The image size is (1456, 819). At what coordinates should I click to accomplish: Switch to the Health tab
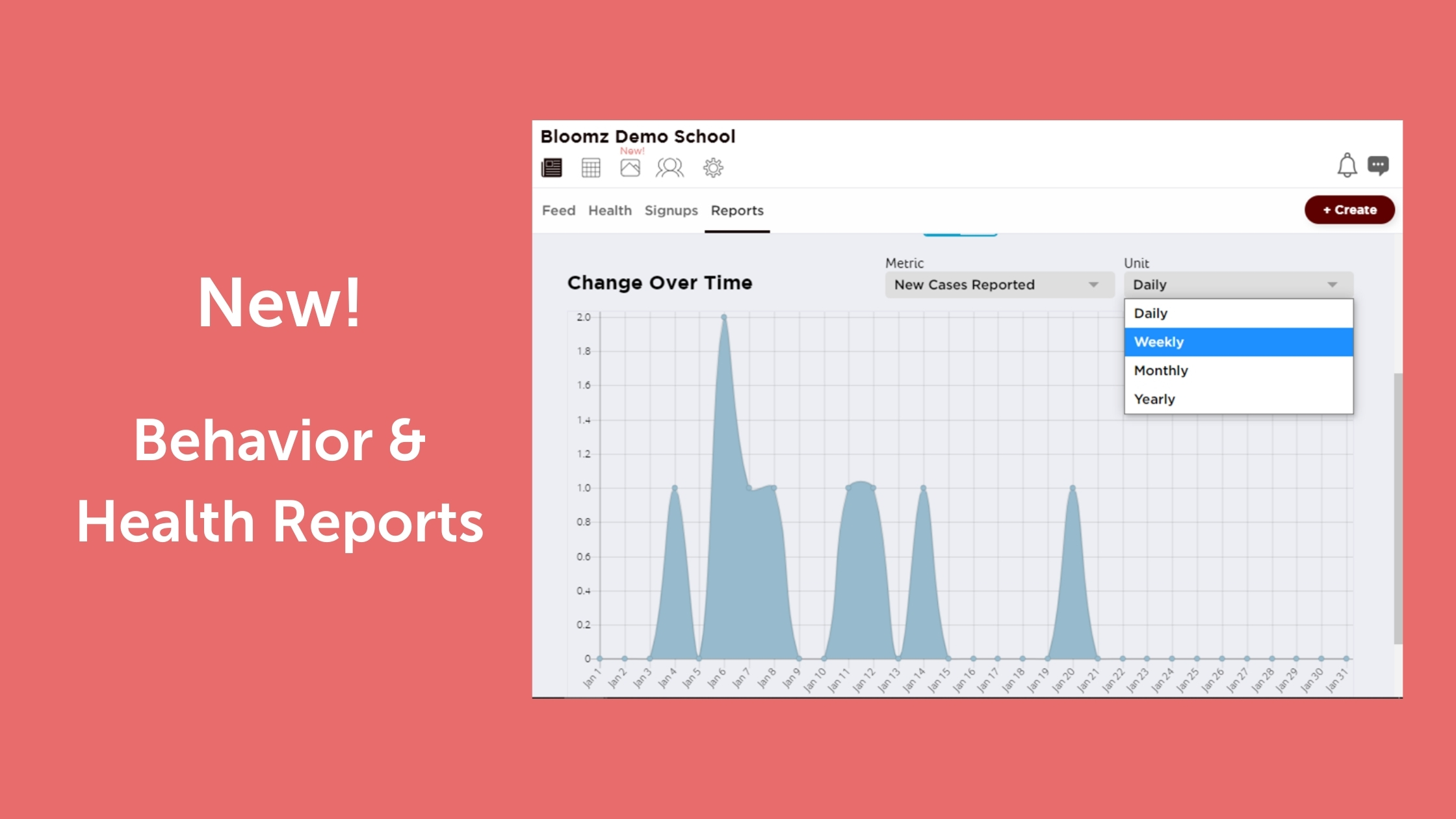coord(610,210)
